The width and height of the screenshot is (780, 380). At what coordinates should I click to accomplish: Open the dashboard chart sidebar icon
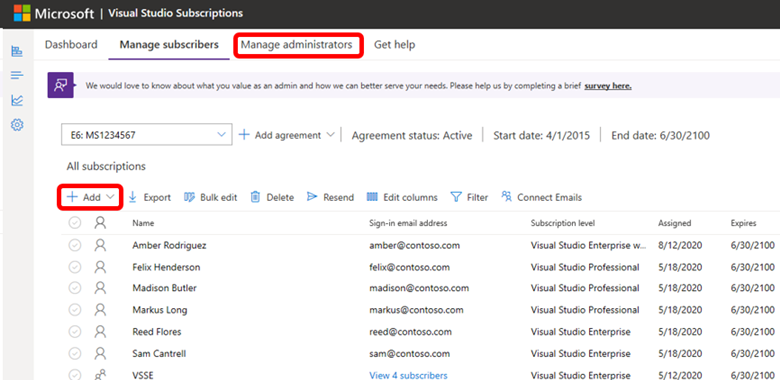pyautogui.click(x=17, y=51)
